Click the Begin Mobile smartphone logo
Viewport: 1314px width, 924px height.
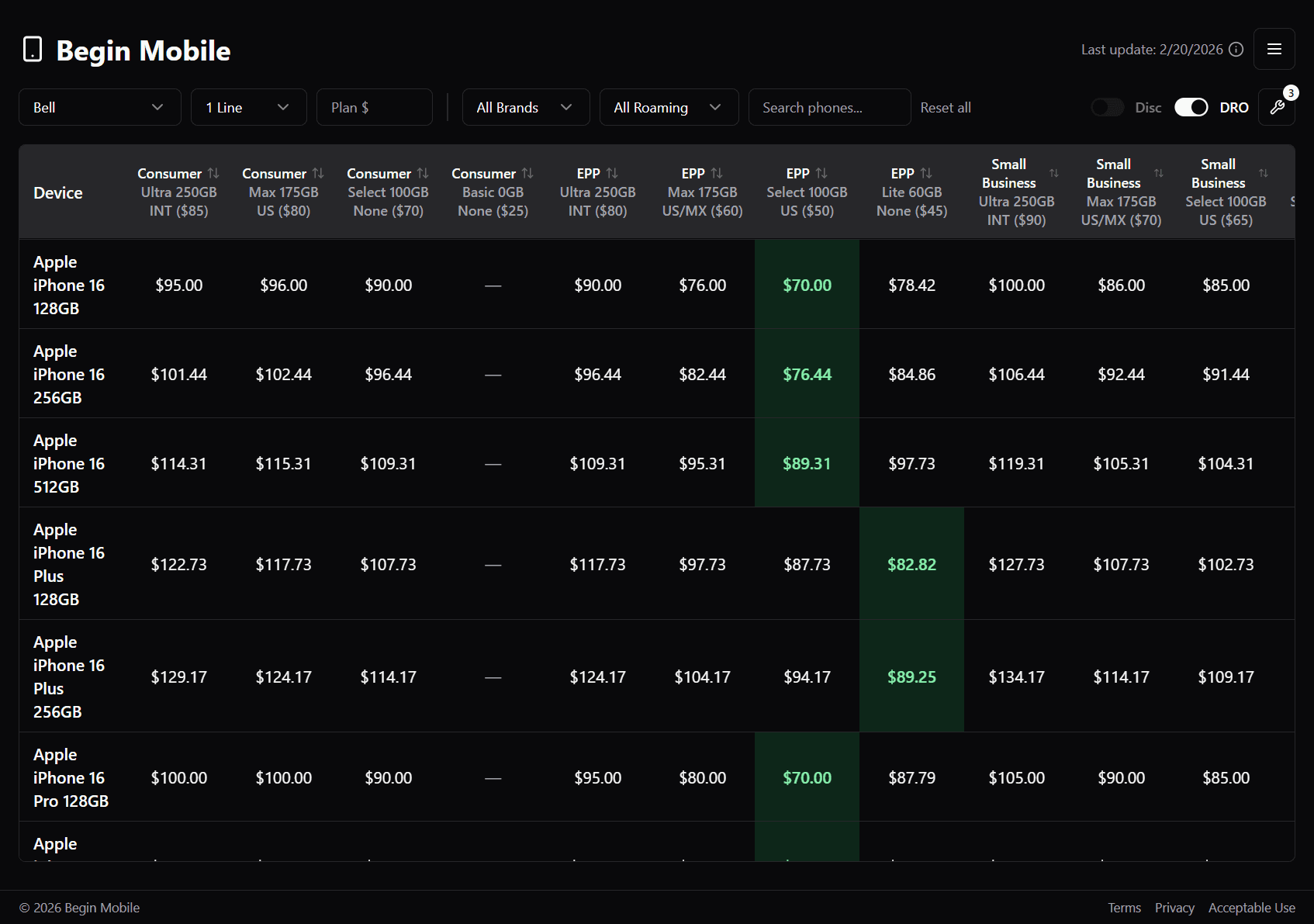point(32,49)
